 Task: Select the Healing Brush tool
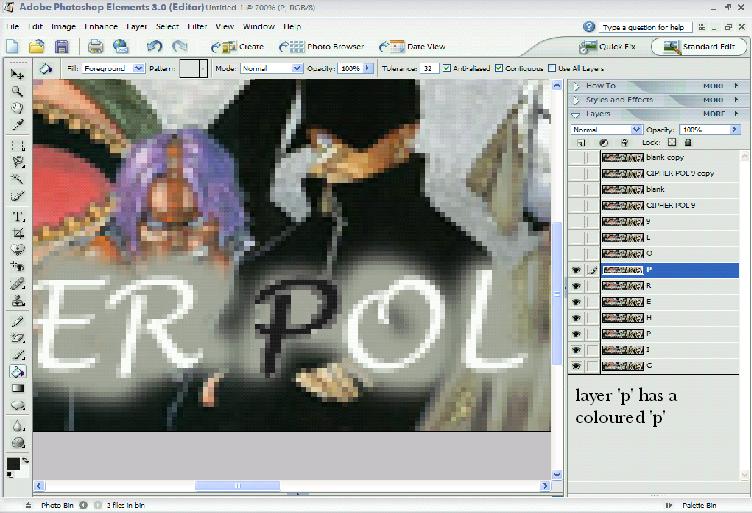pos(18,284)
